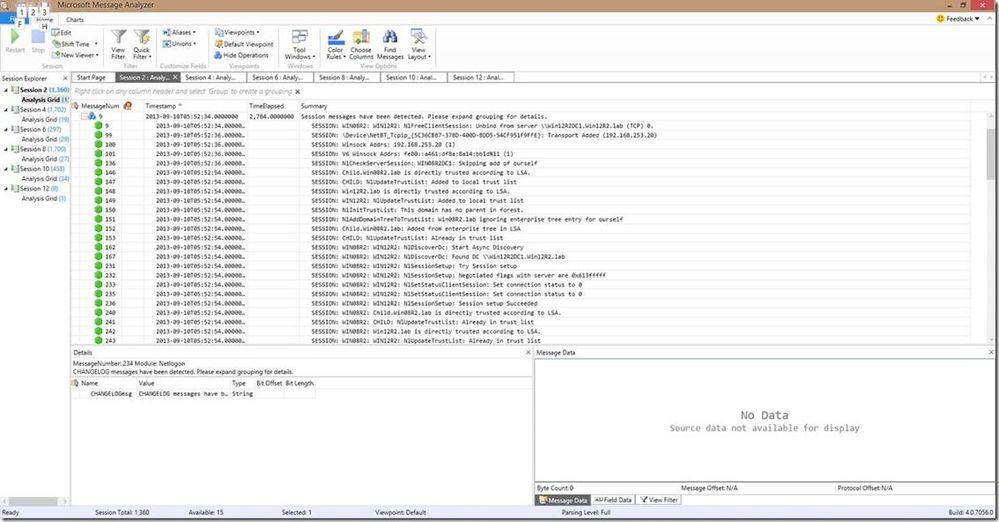Open the Tool Windows menu
The height and width of the screenshot is (522, 999).
299,44
